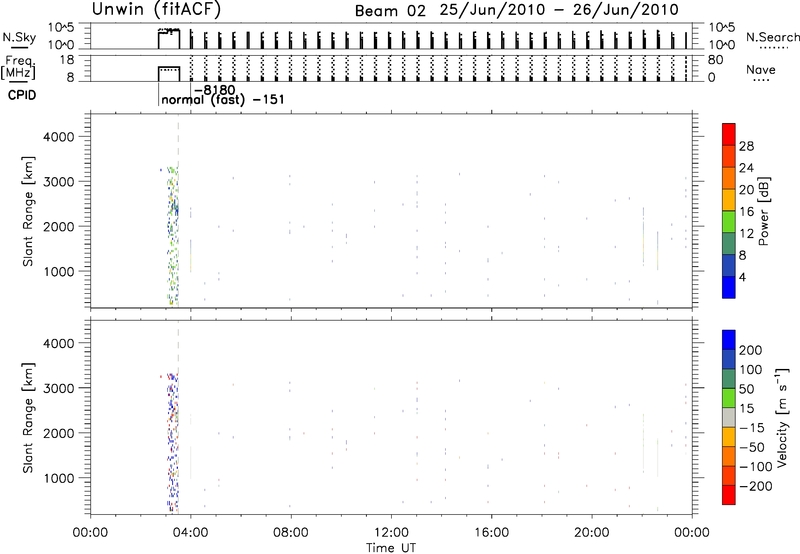Click the '20:00' time axis tick label
The width and height of the screenshot is (800, 554).
click(592, 533)
